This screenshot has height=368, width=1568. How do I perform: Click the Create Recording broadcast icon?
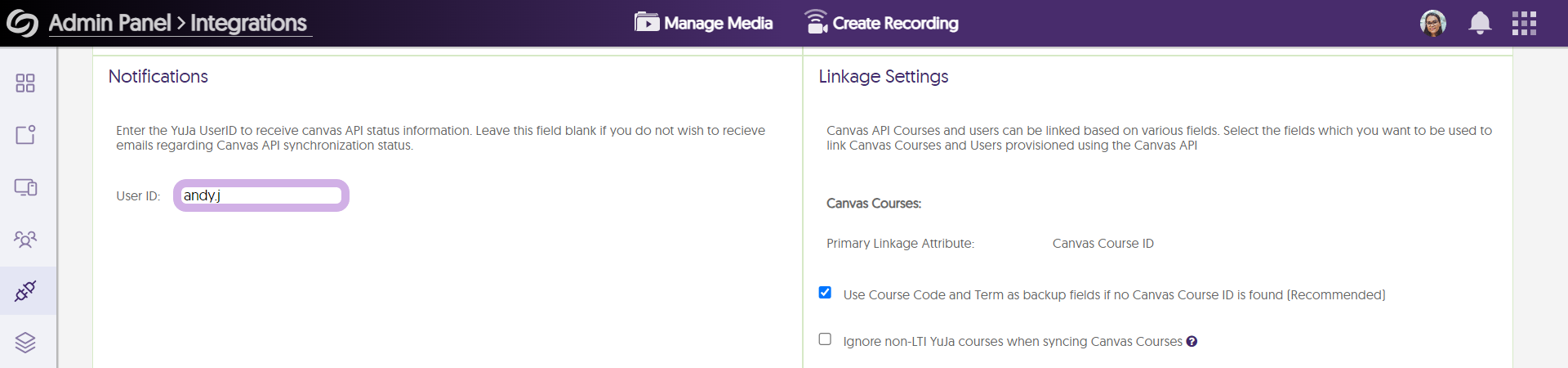(816, 22)
